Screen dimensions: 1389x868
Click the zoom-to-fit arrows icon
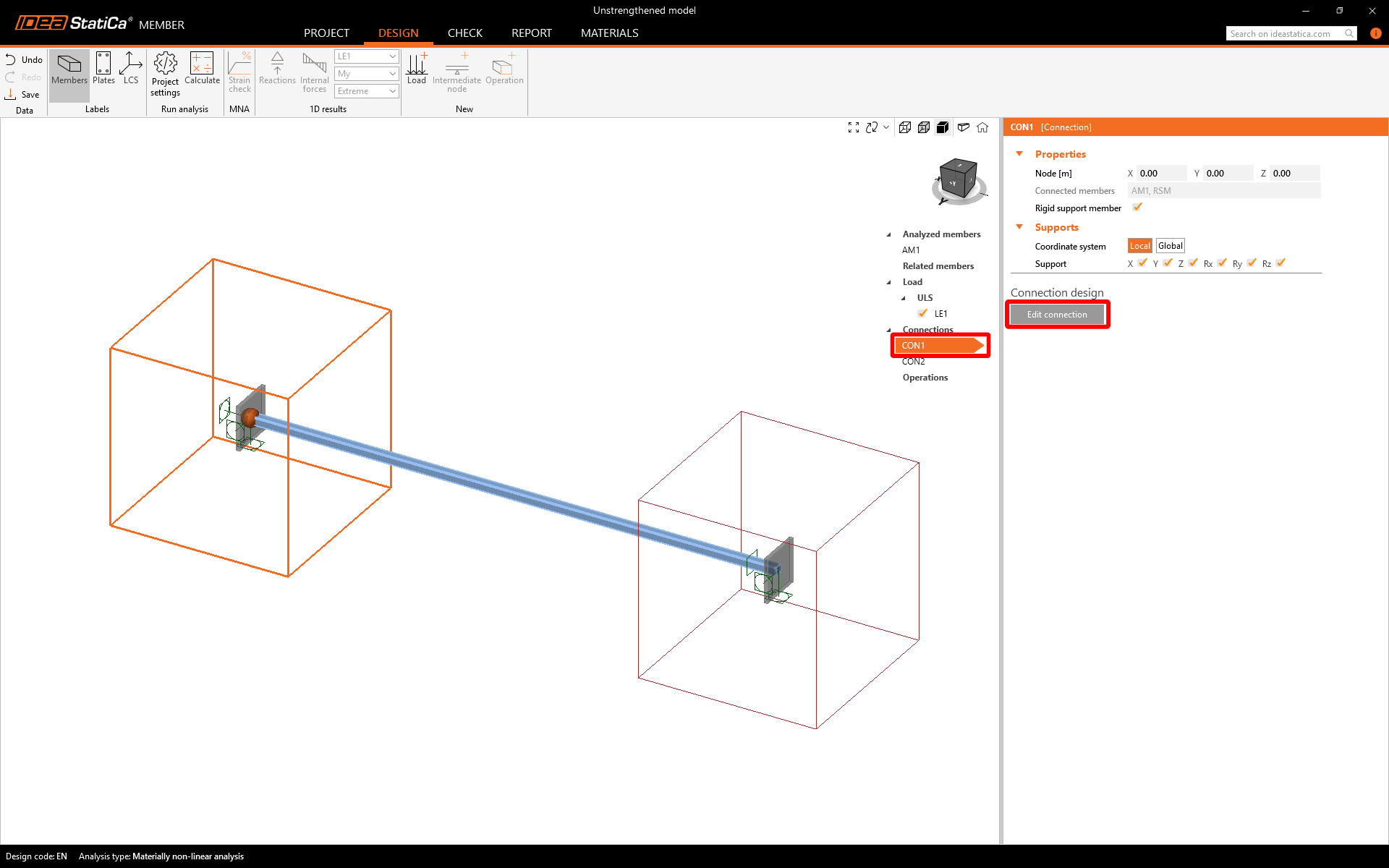(x=854, y=127)
